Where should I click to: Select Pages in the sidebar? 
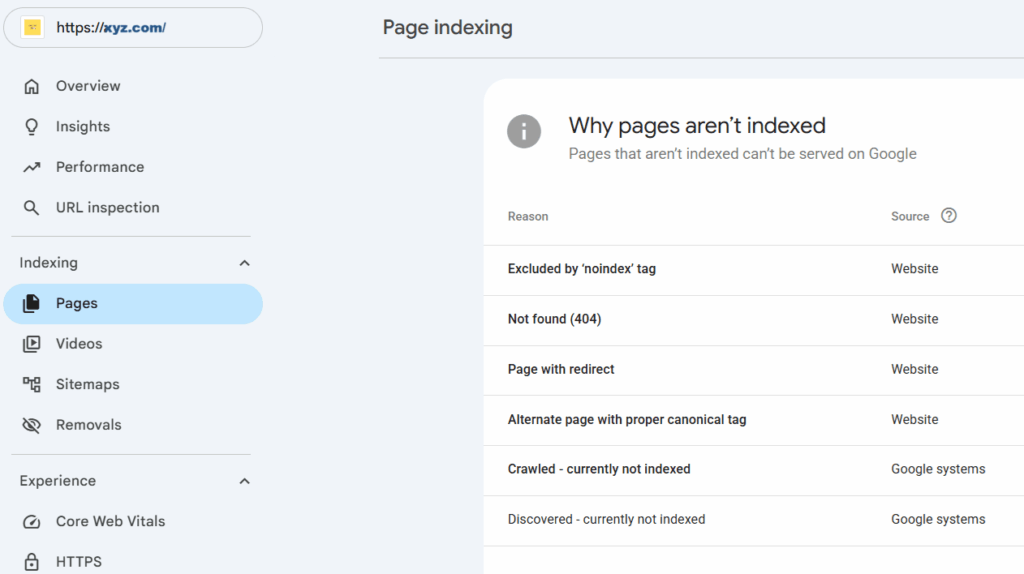[x=133, y=304]
